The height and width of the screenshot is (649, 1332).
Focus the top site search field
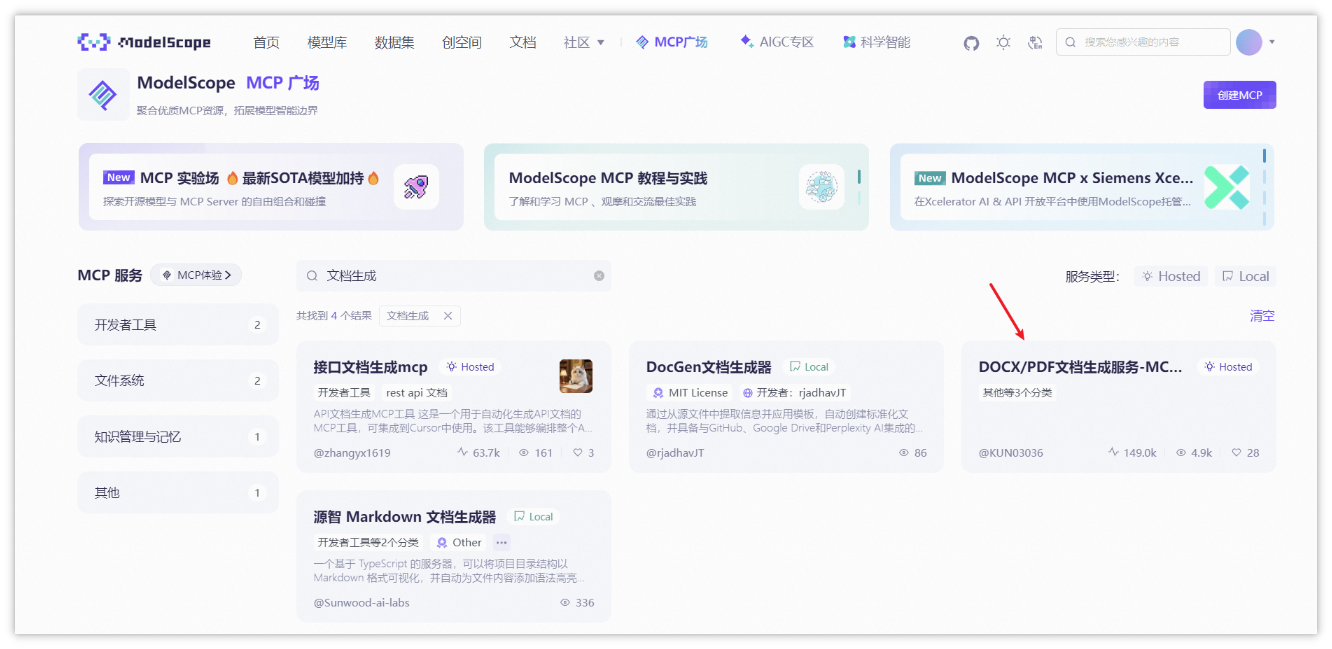point(1143,42)
